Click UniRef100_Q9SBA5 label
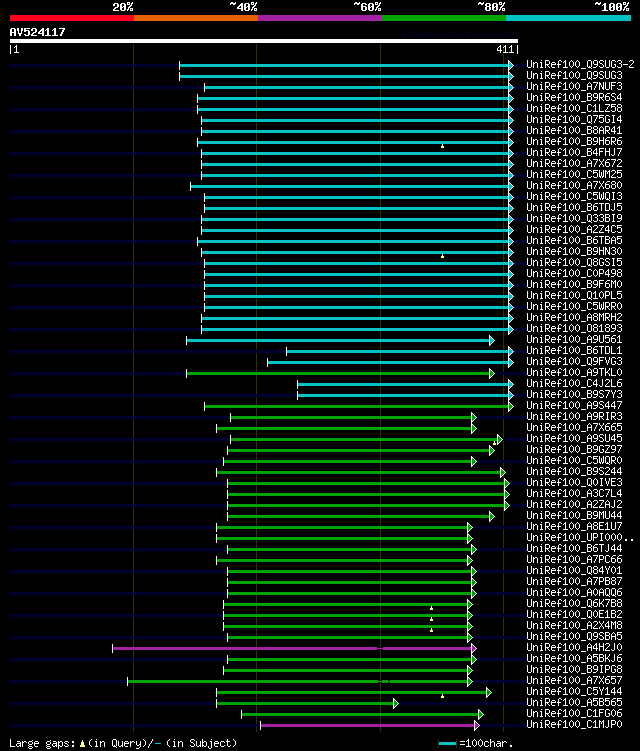The width and height of the screenshot is (640, 751). [x=574, y=637]
